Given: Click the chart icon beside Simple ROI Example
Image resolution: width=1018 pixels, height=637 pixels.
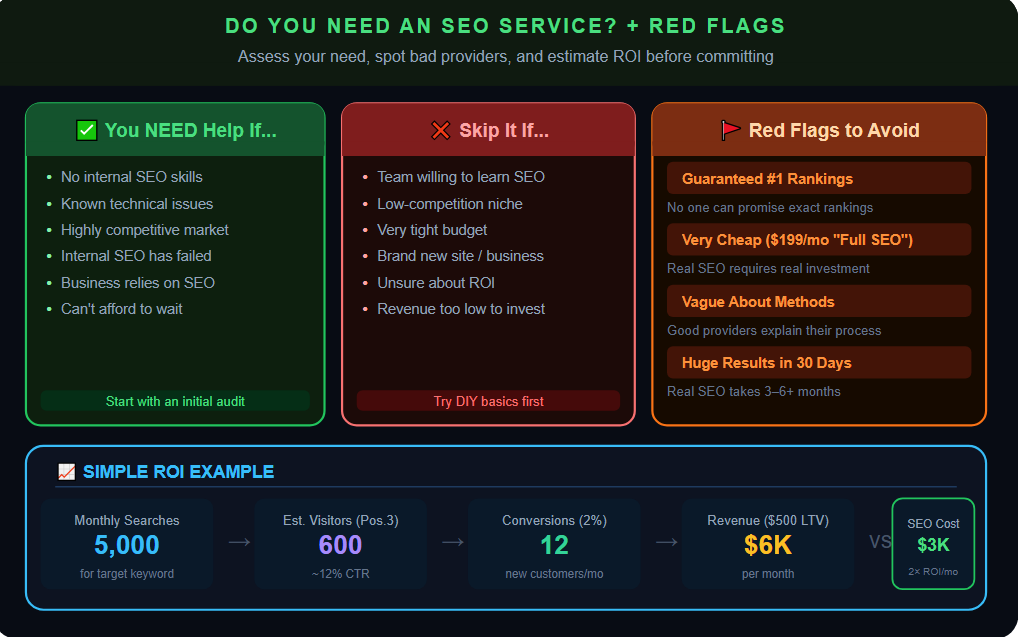Looking at the screenshot, I should pos(66,471).
